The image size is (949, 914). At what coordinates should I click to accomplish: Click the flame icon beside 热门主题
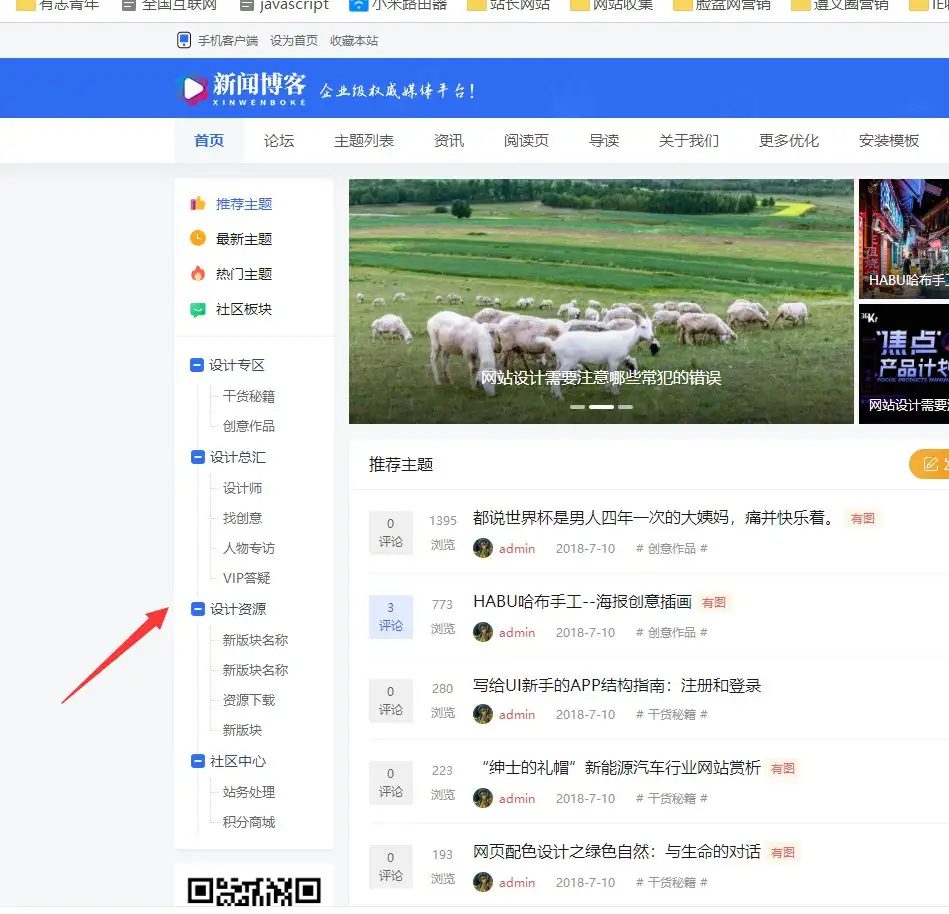click(198, 274)
